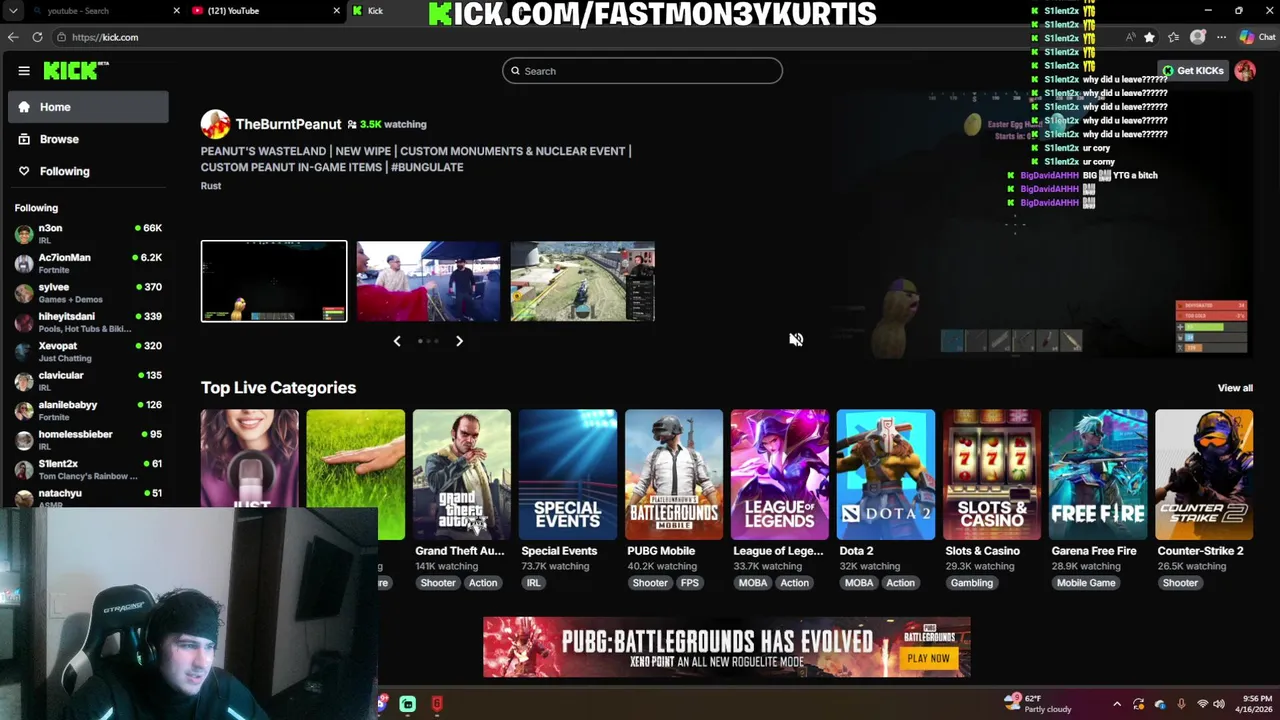Viewport: 1280px width, 720px height.
Task: Open the Special Events category card
Action: point(568,475)
